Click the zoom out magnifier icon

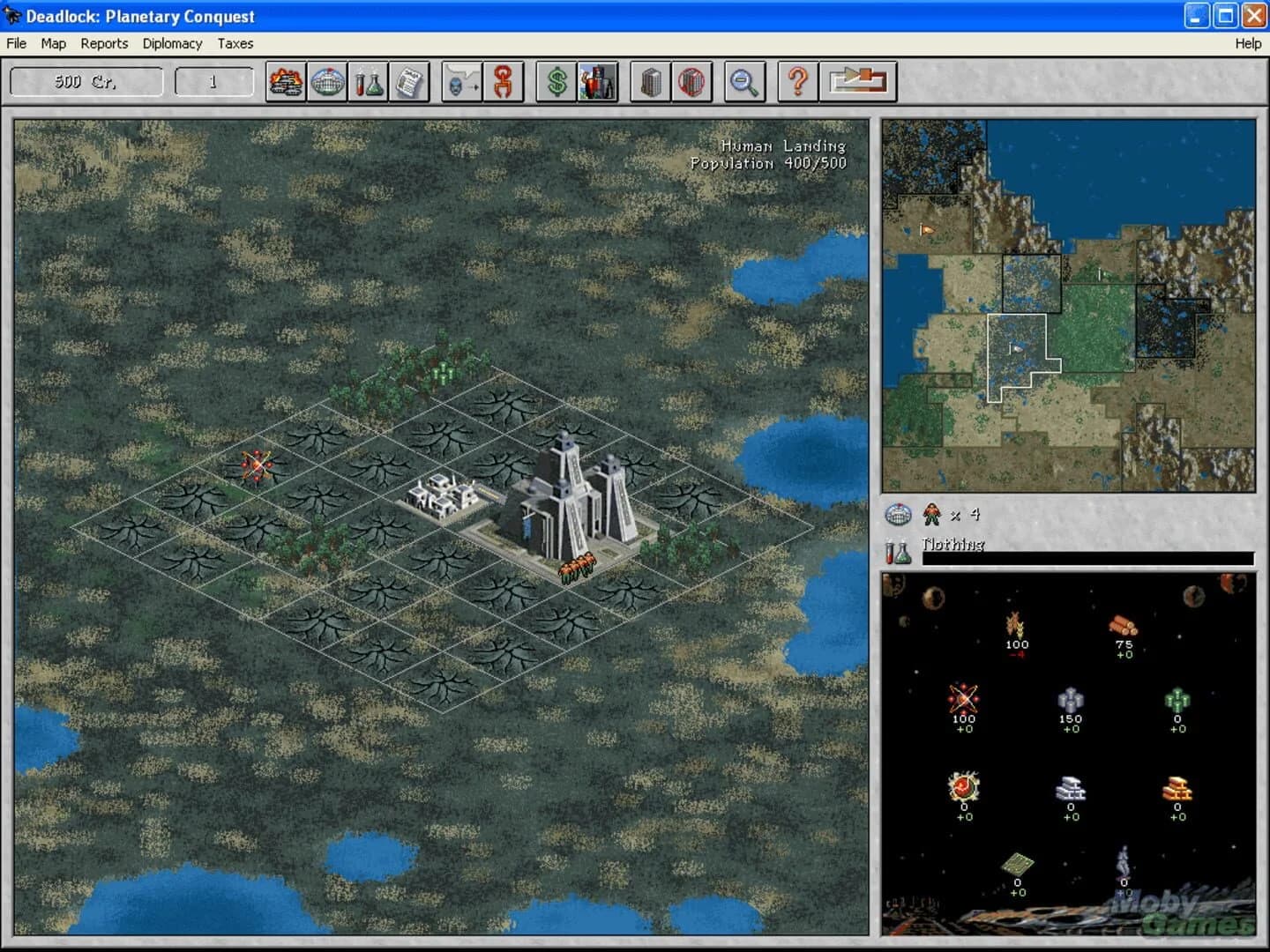(744, 81)
